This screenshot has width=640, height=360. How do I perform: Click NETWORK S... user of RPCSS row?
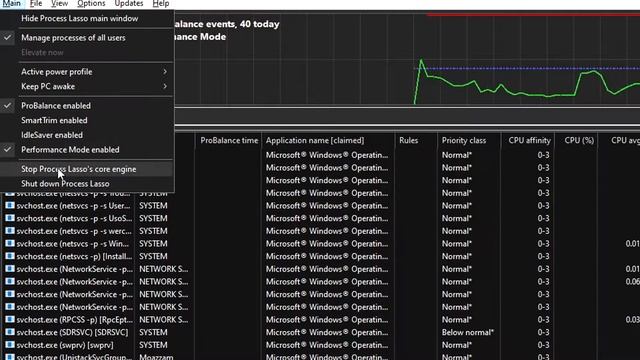(164, 320)
